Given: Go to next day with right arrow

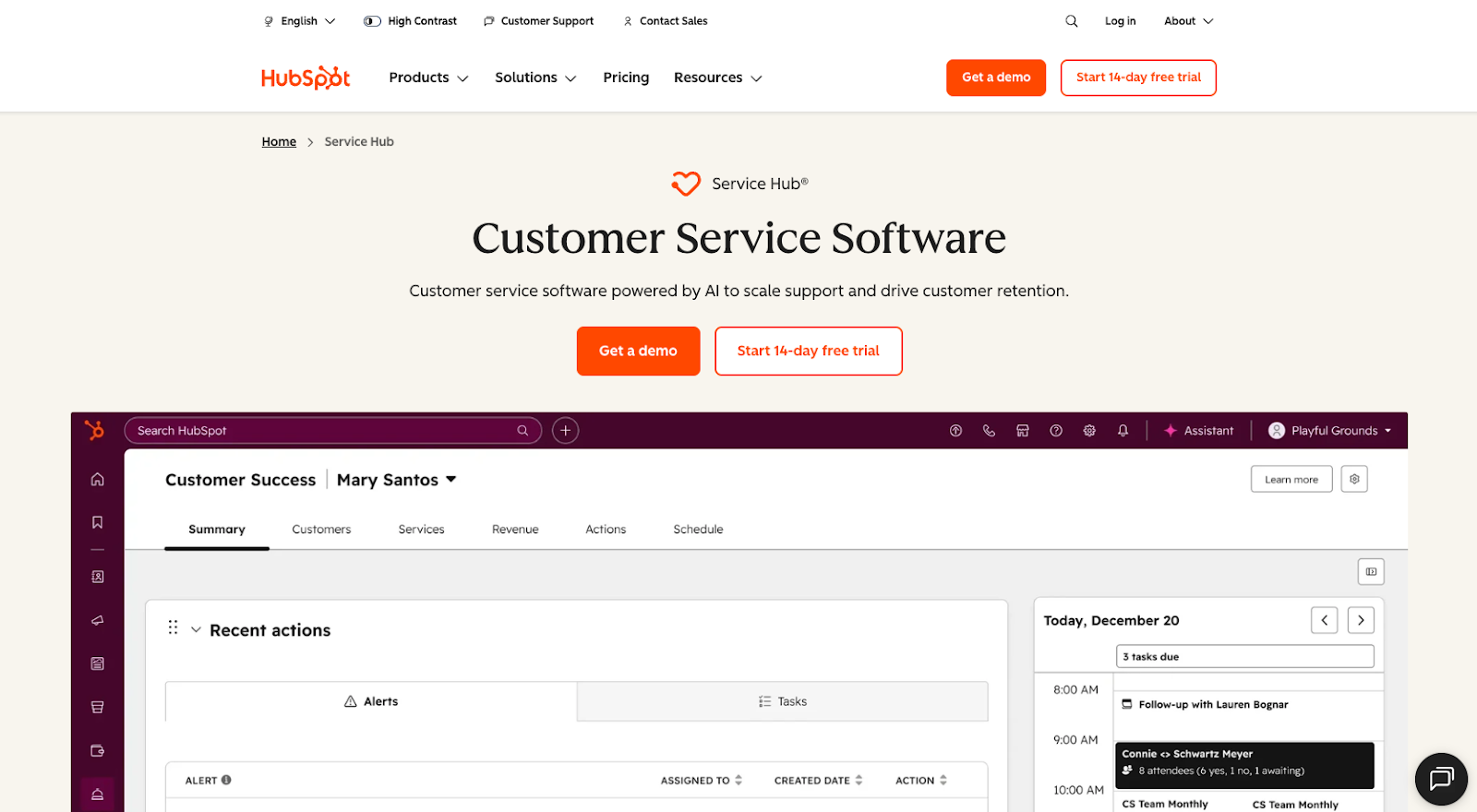Looking at the screenshot, I should 1361,620.
